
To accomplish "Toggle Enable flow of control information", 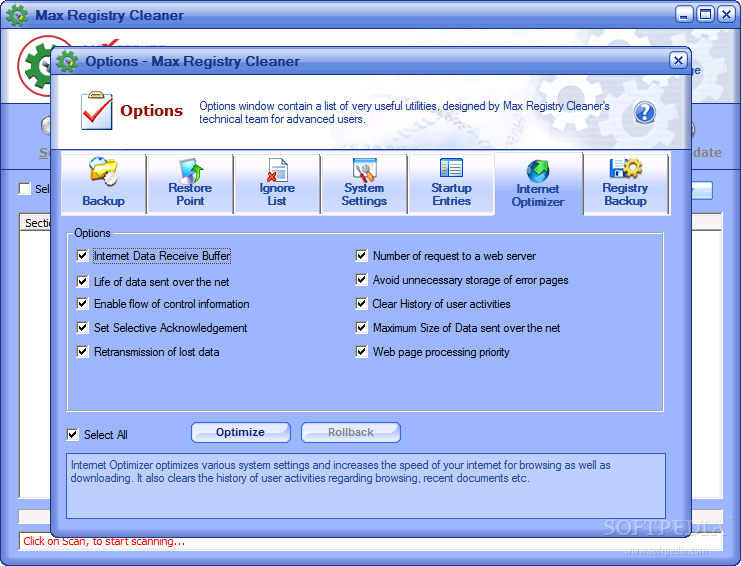I will tap(82, 303).
